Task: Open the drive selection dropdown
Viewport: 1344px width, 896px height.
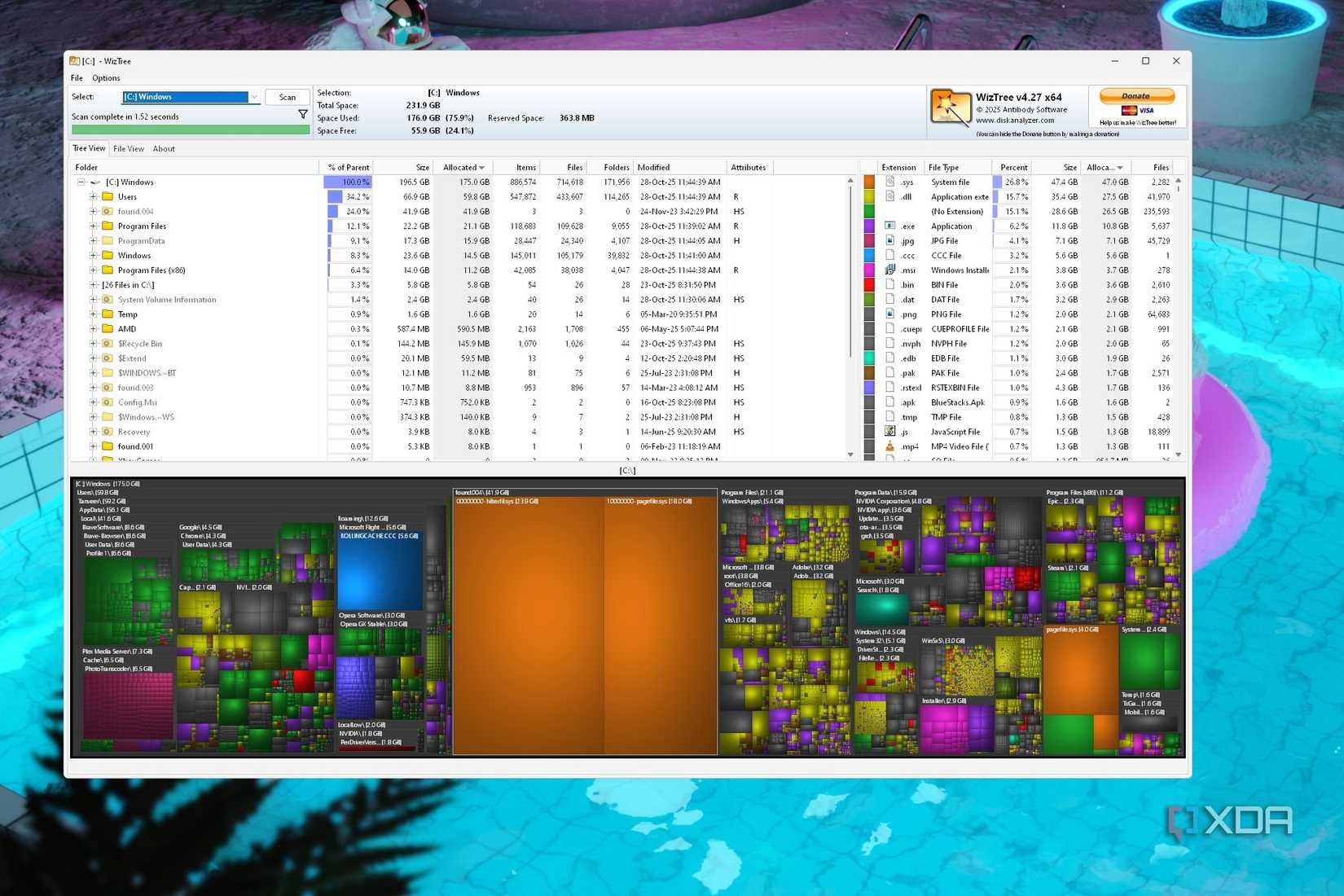Action: point(255,96)
